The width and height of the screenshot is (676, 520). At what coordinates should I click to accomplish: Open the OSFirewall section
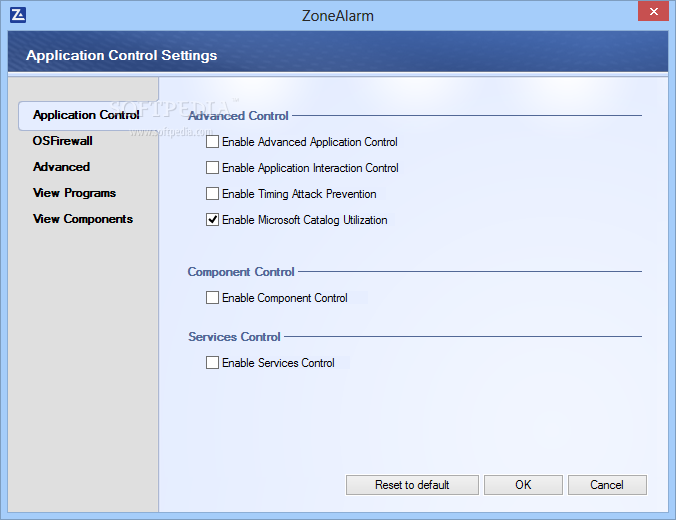point(63,141)
